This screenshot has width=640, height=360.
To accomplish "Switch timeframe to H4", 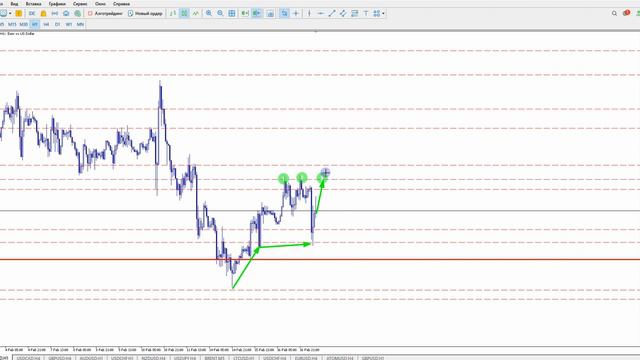I will coord(46,24).
